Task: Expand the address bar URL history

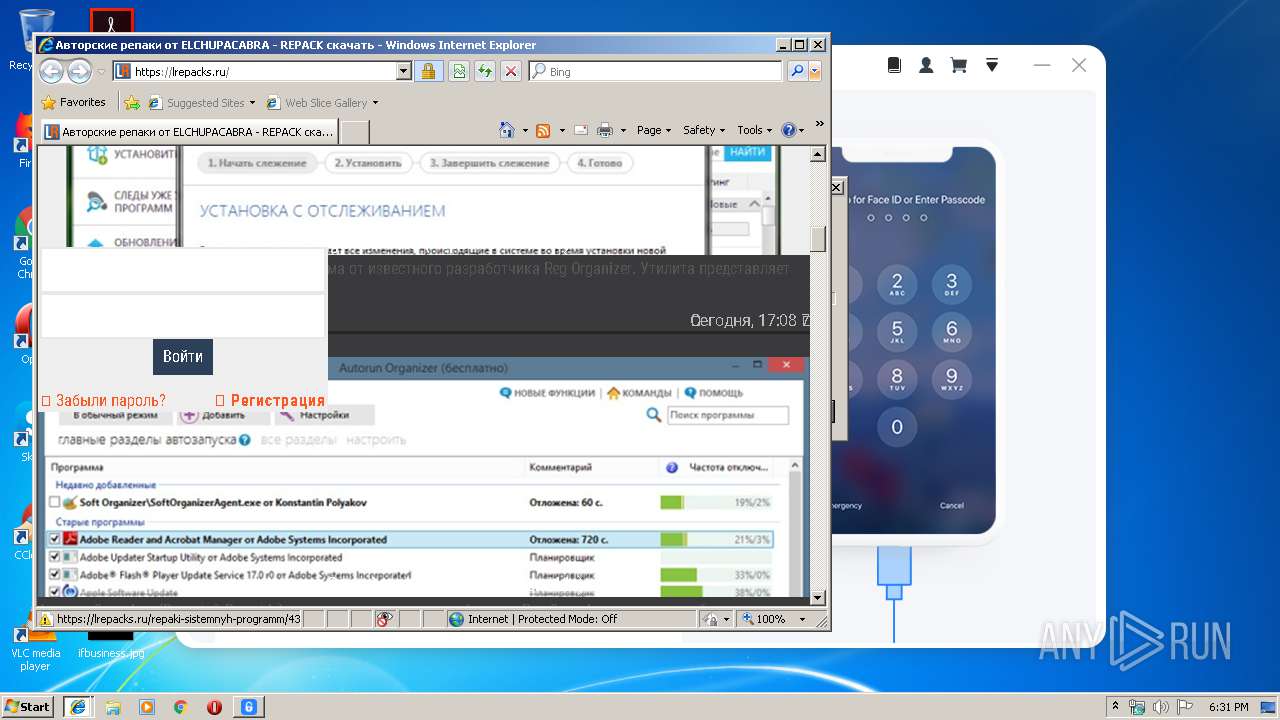Action: (404, 71)
